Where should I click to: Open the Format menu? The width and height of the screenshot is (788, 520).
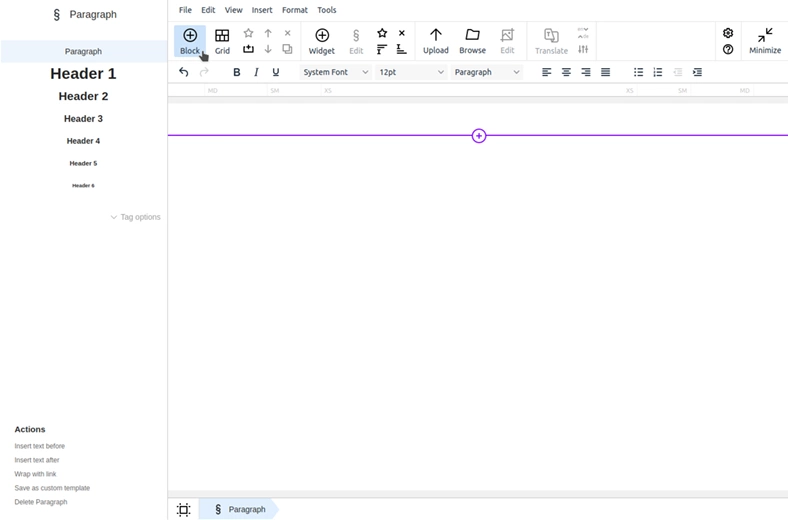point(295,10)
